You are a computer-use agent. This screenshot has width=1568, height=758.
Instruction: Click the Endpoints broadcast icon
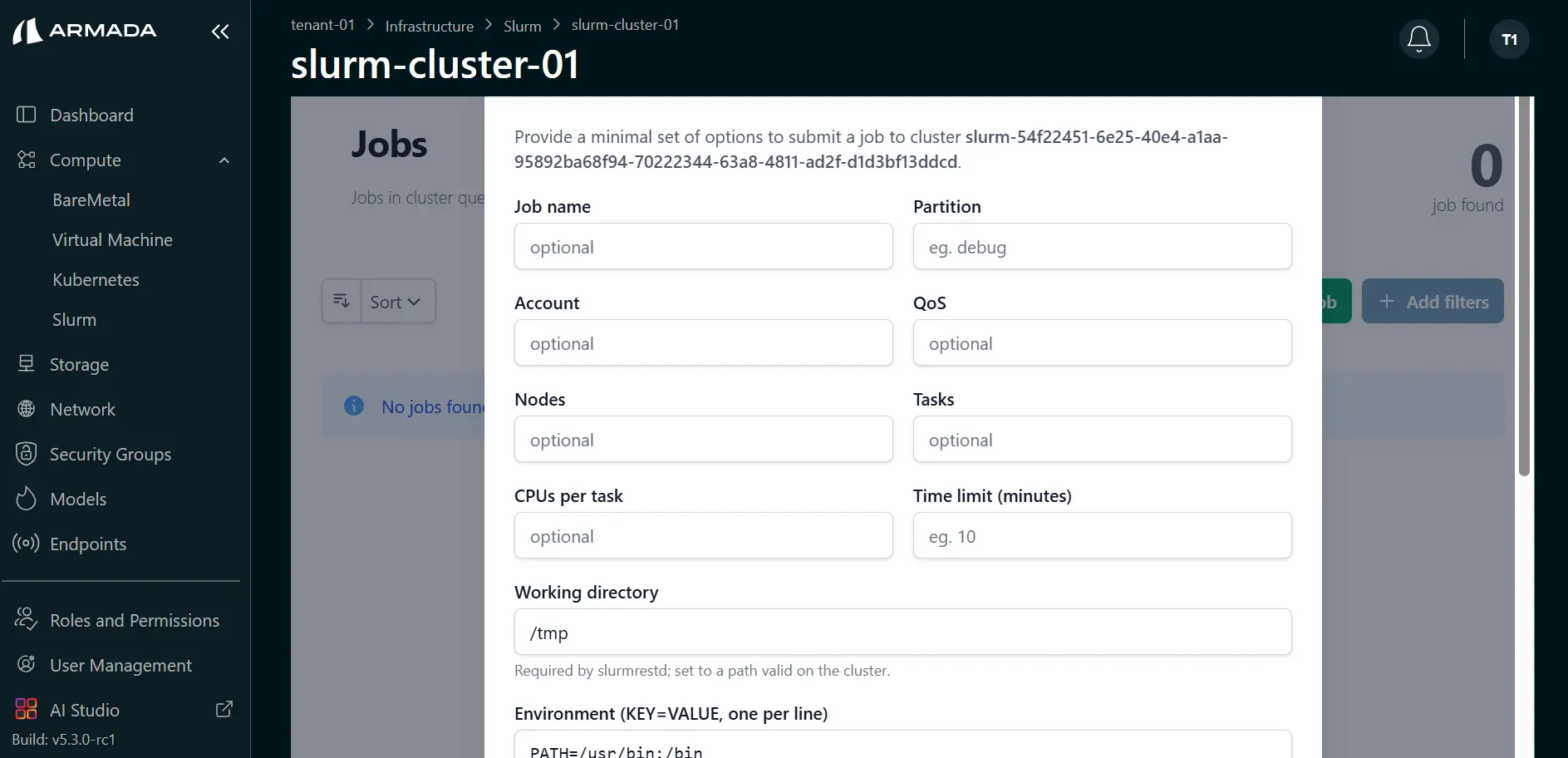coord(26,544)
